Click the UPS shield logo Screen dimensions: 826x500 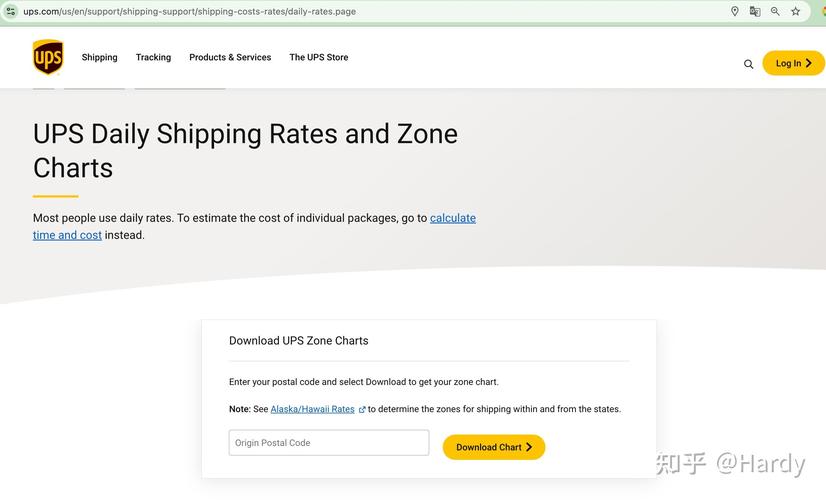[48, 57]
